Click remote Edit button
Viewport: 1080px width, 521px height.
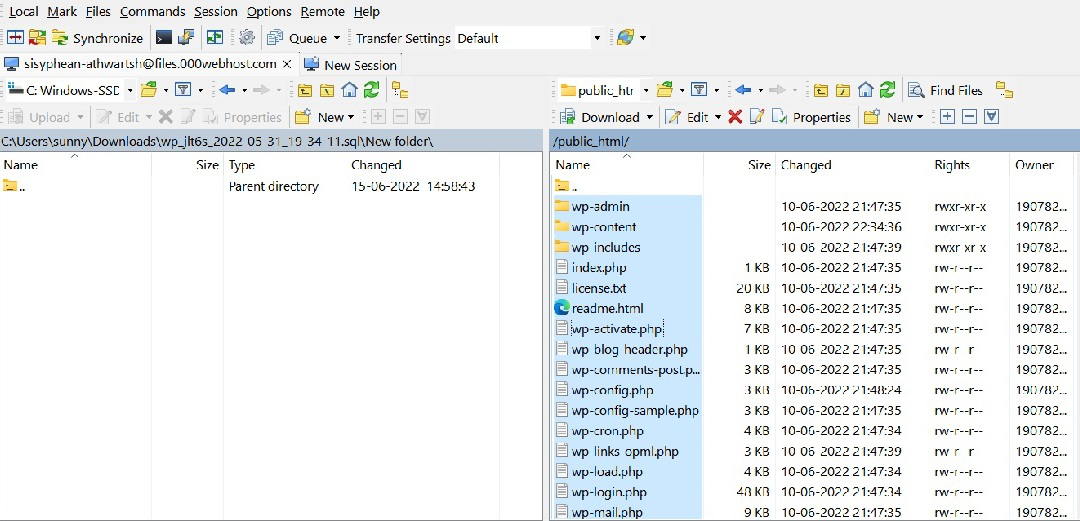[687, 117]
